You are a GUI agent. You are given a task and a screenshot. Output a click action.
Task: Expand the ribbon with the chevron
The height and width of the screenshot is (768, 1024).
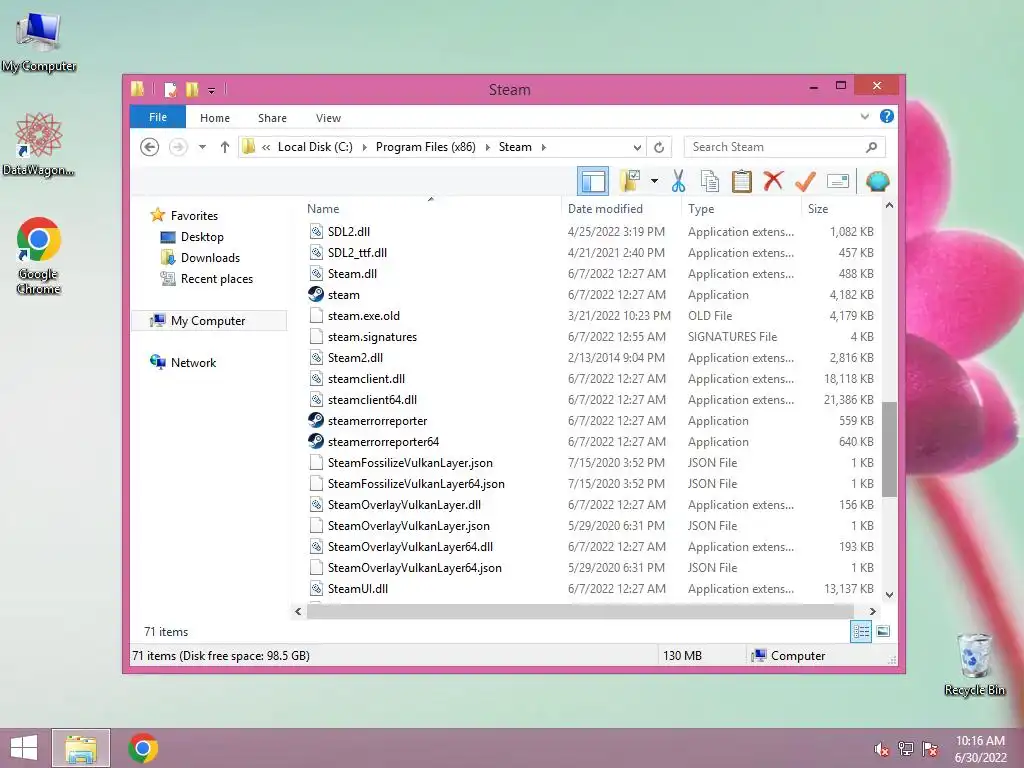pyautogui.click(x=865, y=116)
